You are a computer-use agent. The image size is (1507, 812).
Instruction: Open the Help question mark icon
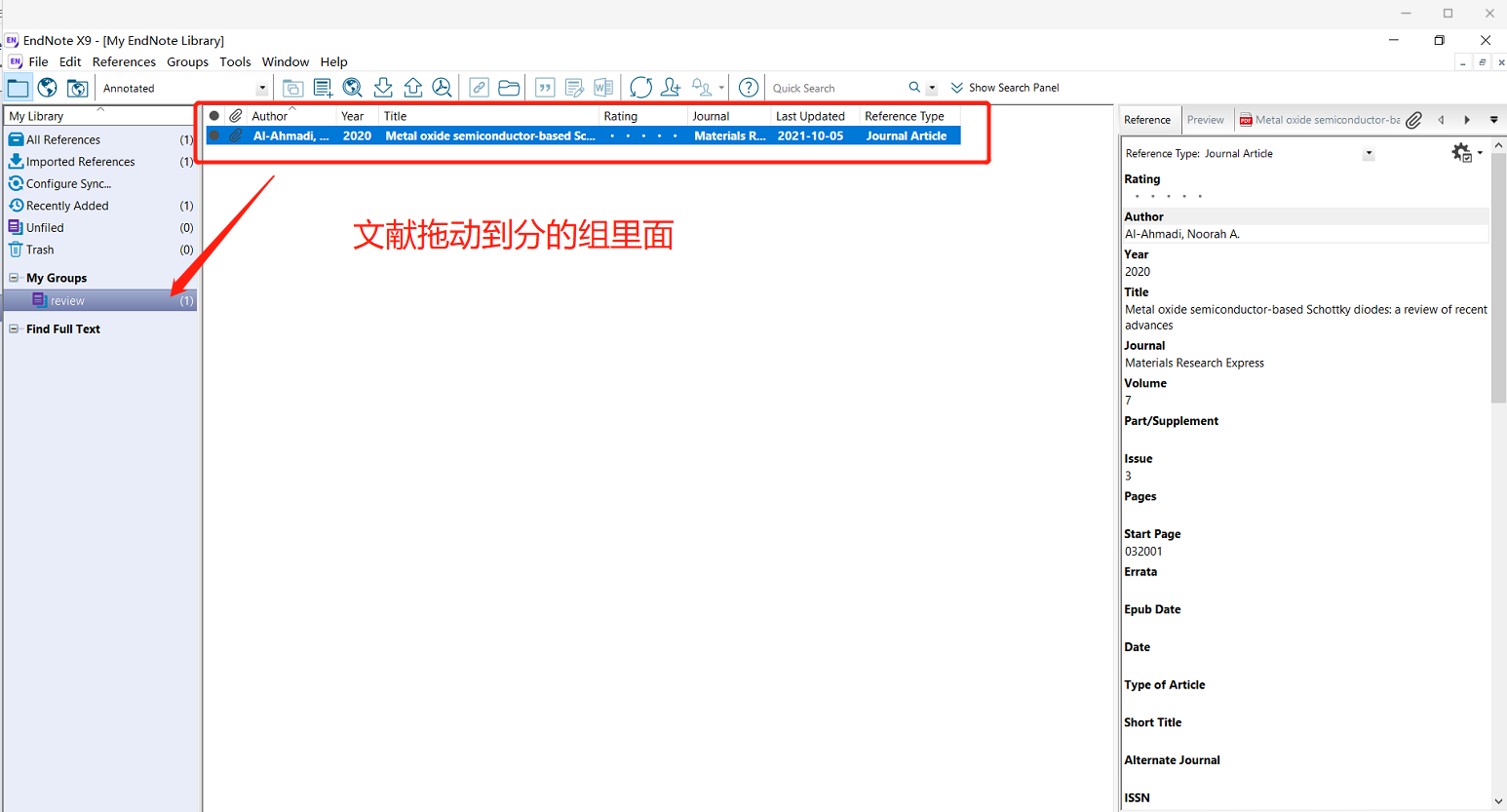pyautogui.click(x=748, y=88)
